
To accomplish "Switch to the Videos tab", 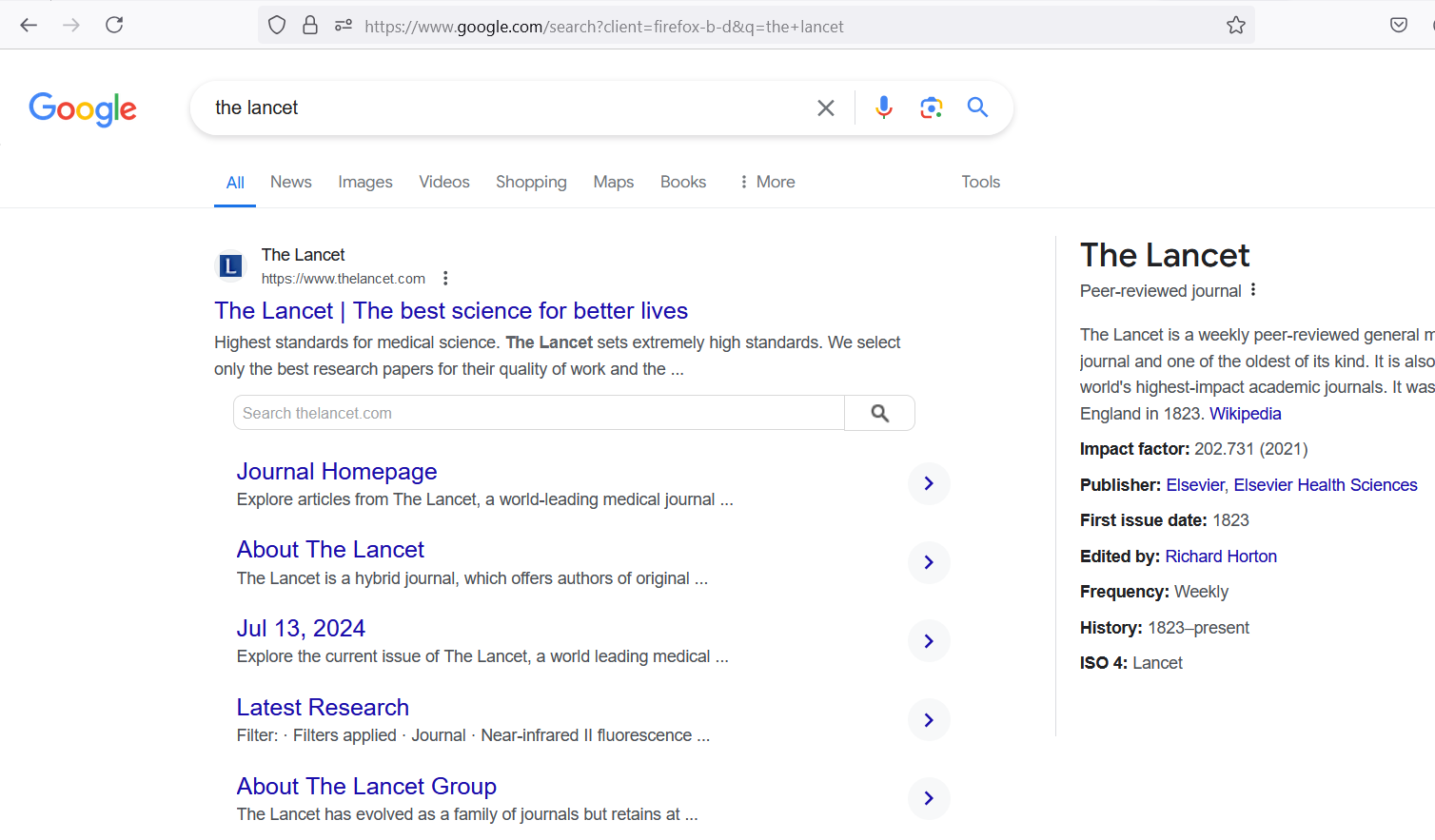I will tap(444, 182).
